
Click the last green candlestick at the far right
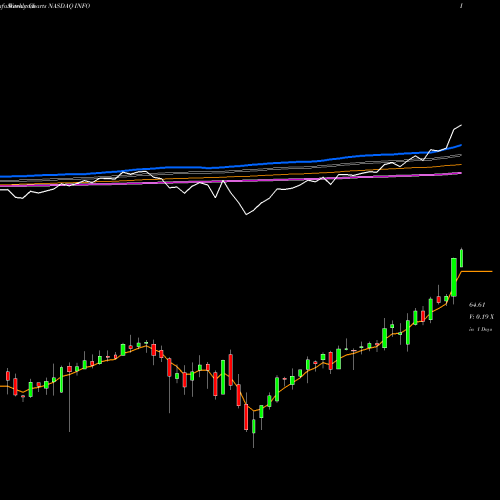tap(462, 258)
